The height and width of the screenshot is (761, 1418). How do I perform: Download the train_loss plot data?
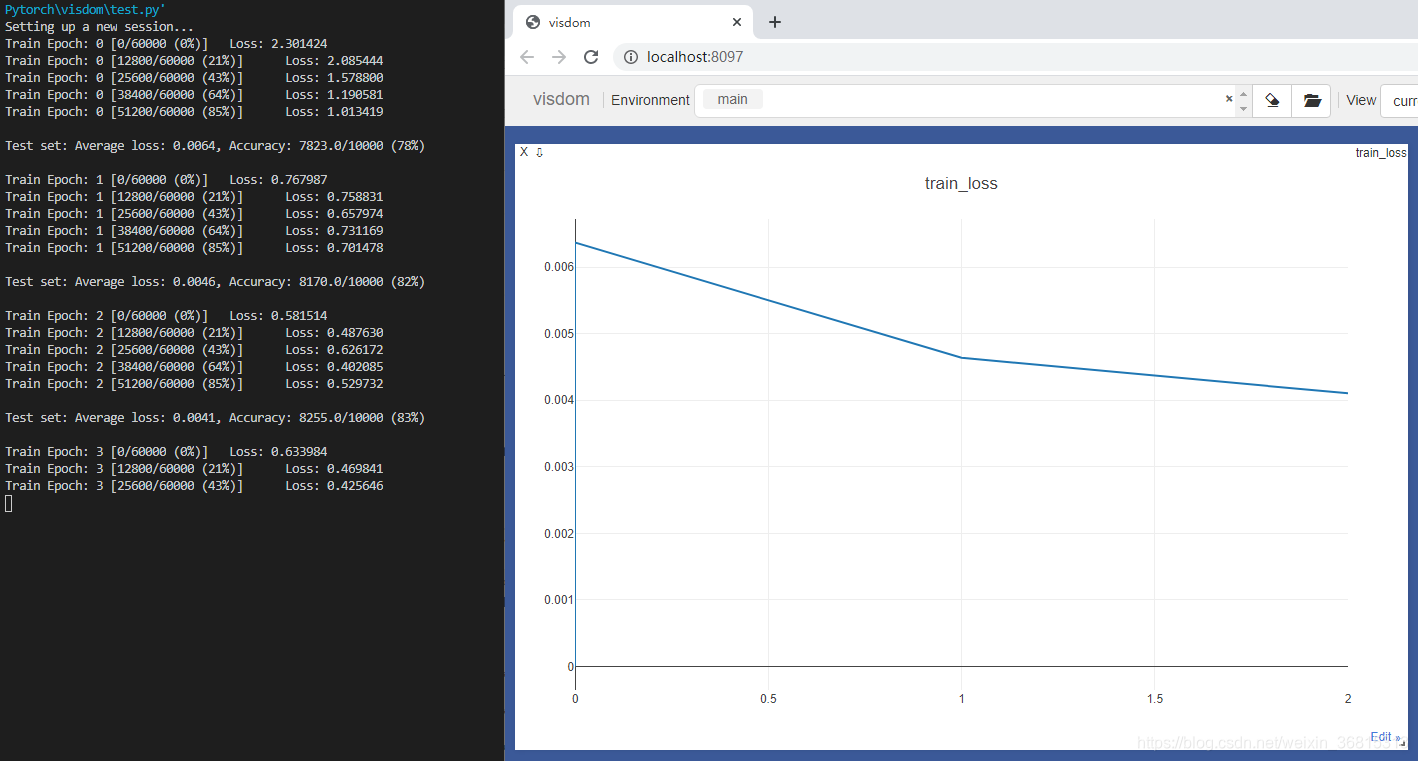[540, 152]
